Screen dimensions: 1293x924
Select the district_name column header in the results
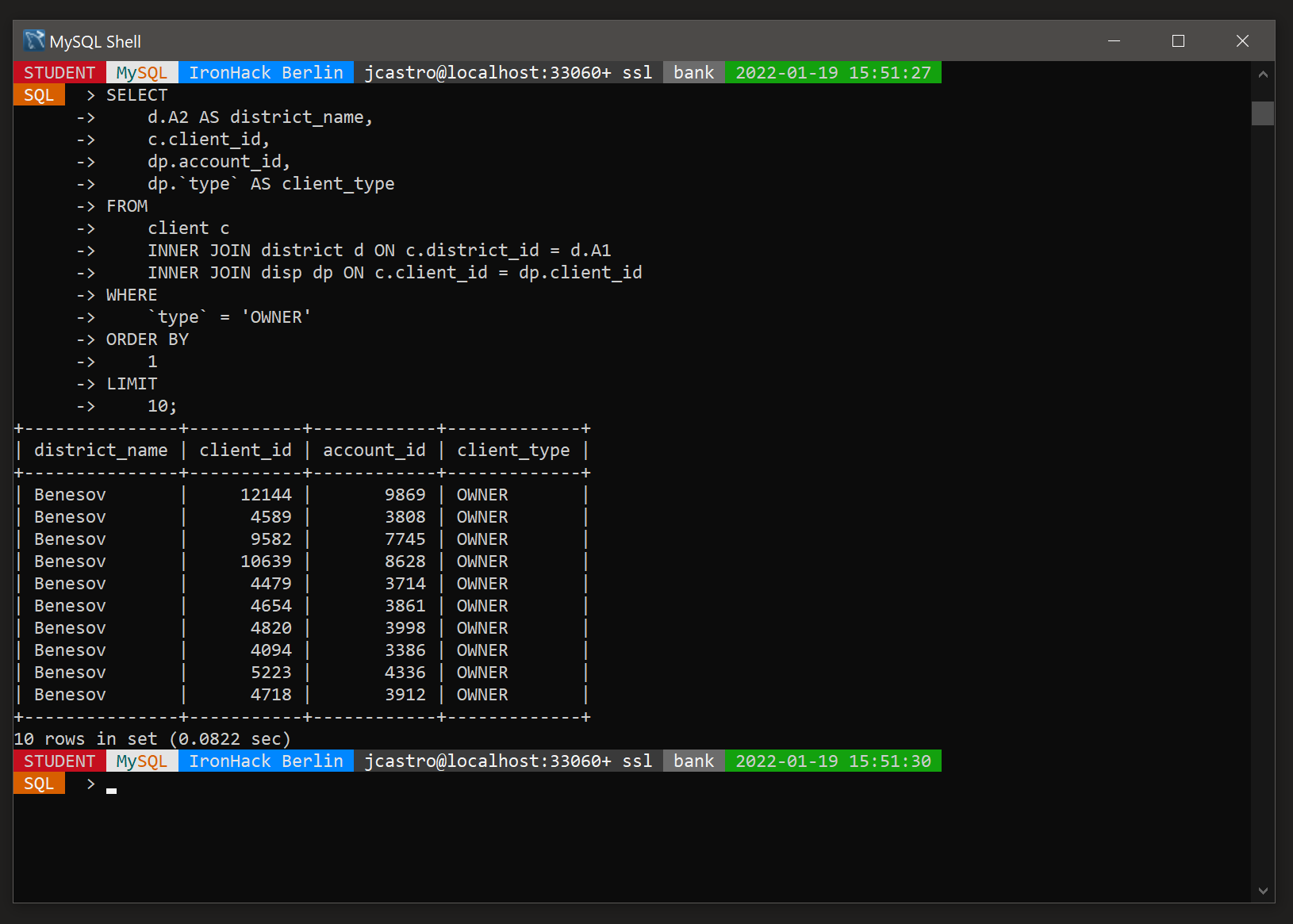point(101,450)
